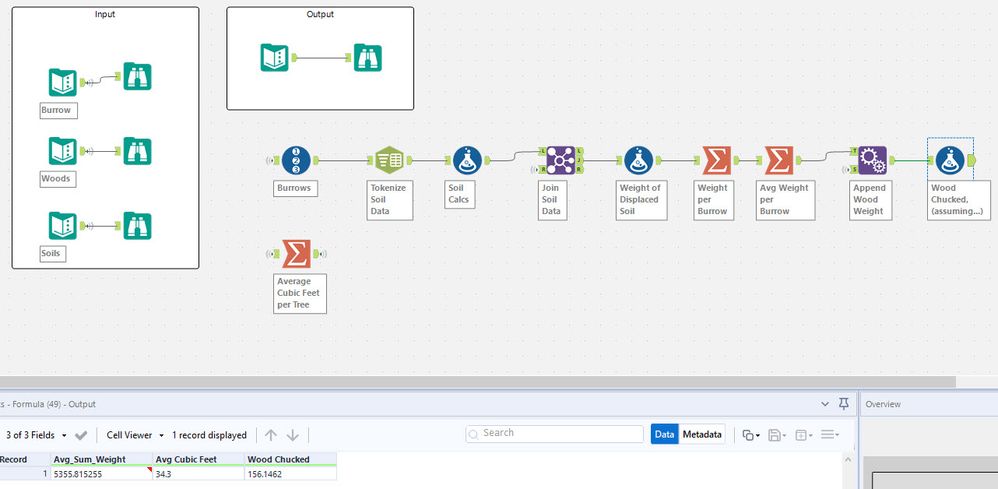Select the Soils Text Input tool icon
This screenshot has height=489, width=998.
pos(62,225)
